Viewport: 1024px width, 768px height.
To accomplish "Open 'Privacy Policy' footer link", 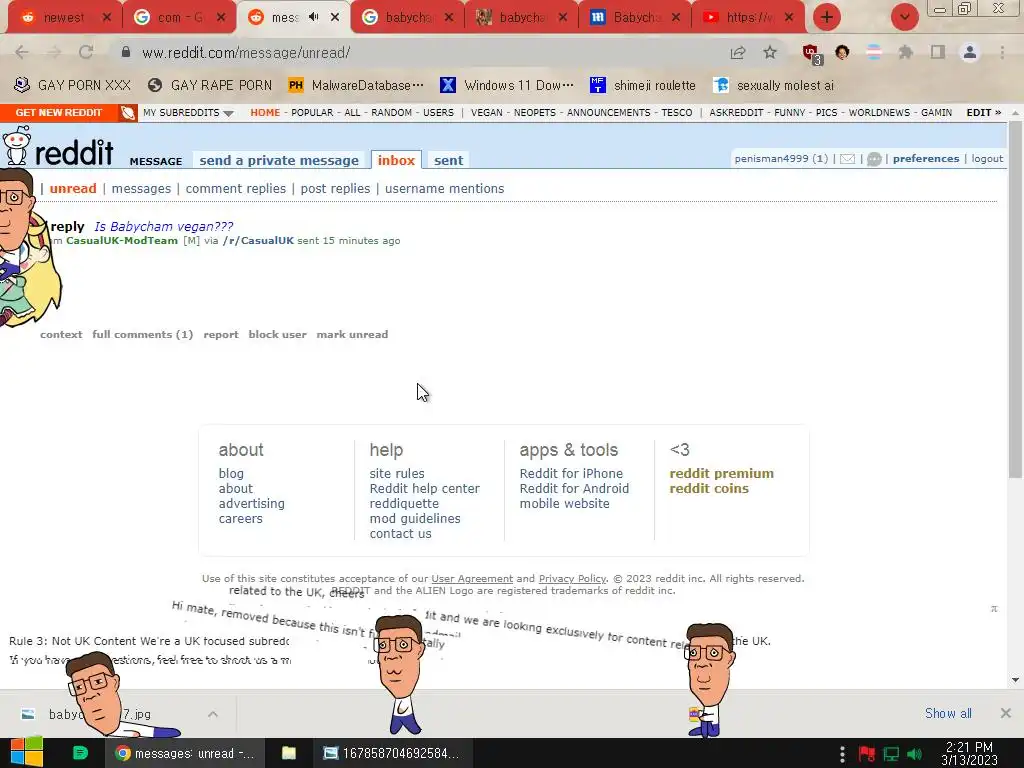I will [x=572, y=579].
